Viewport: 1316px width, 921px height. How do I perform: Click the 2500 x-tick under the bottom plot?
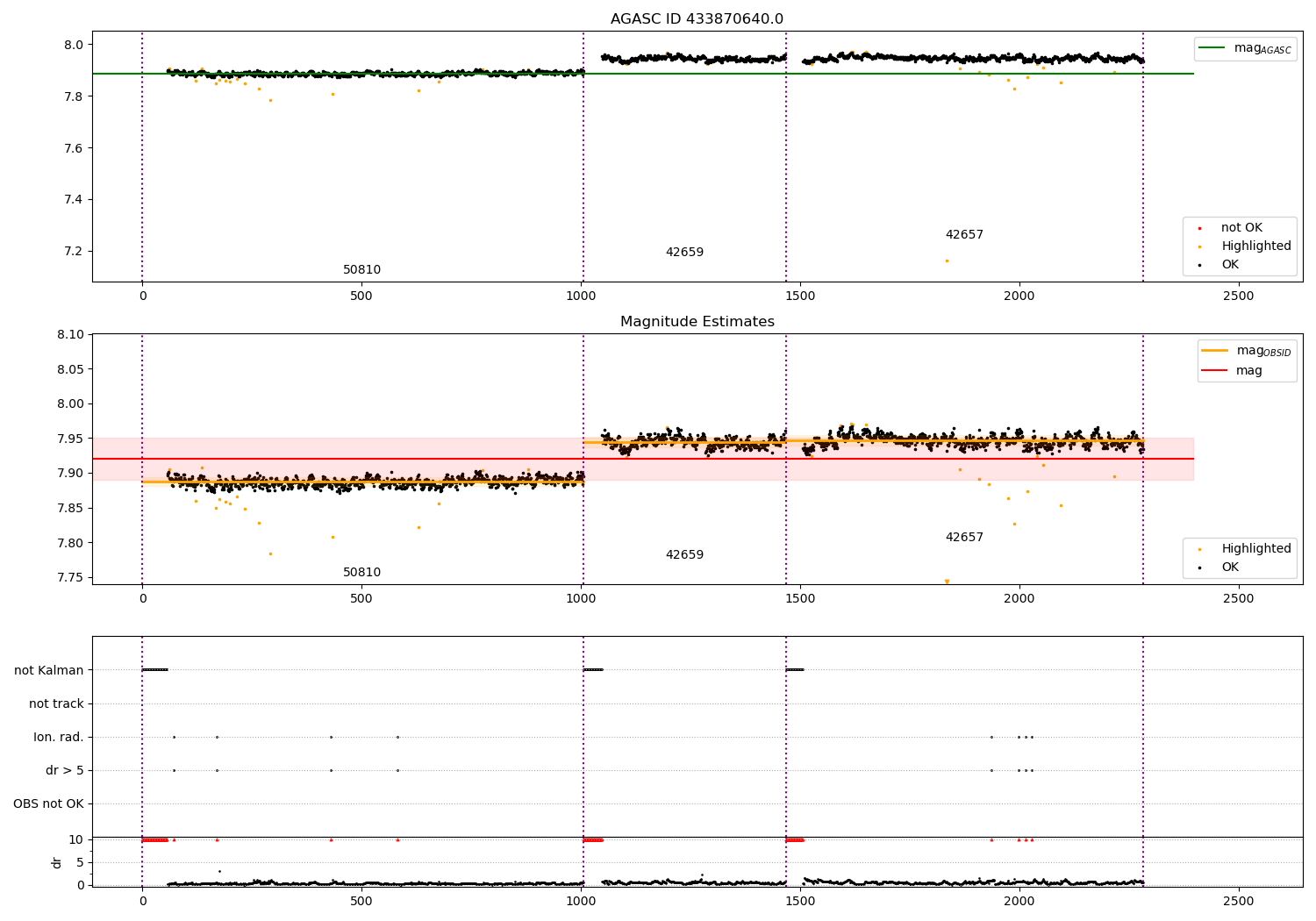[1239, 902]
